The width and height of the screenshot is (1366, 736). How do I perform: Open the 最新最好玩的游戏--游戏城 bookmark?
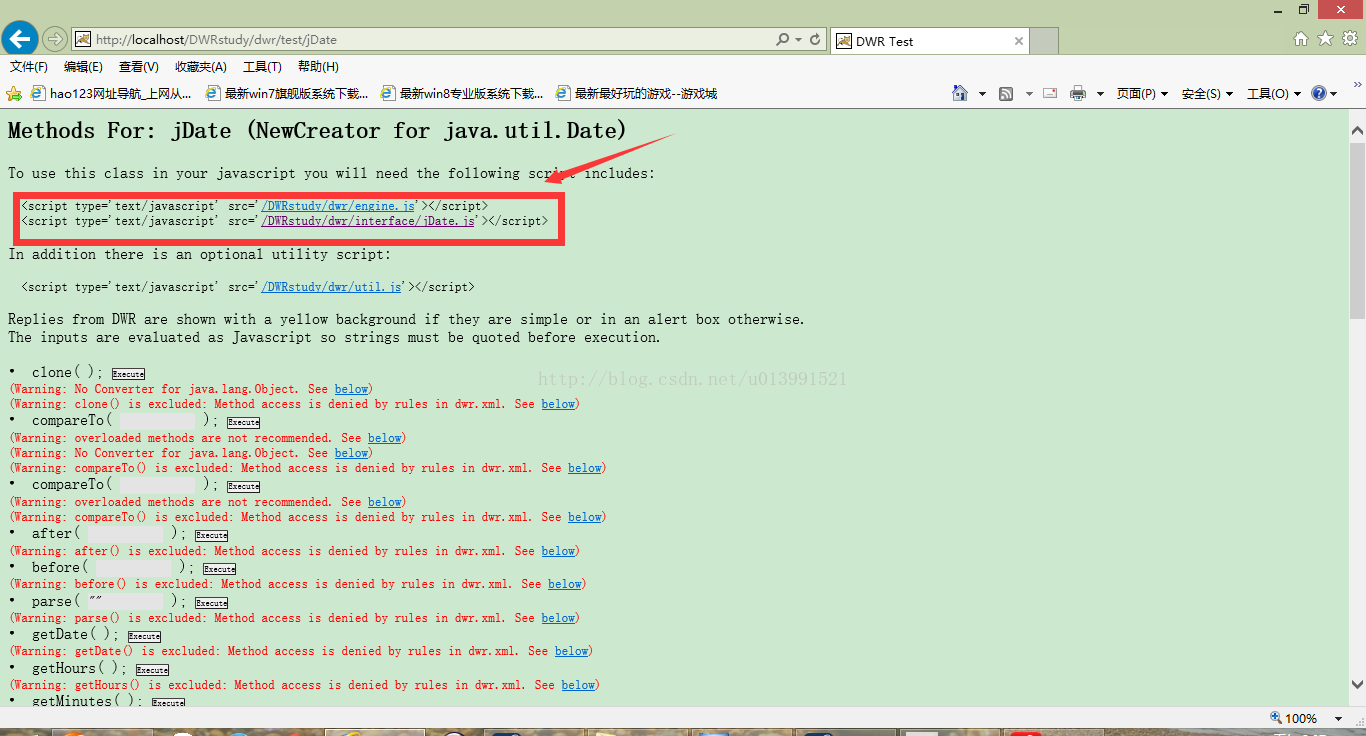pyautogui.click(x=636, y=93)
